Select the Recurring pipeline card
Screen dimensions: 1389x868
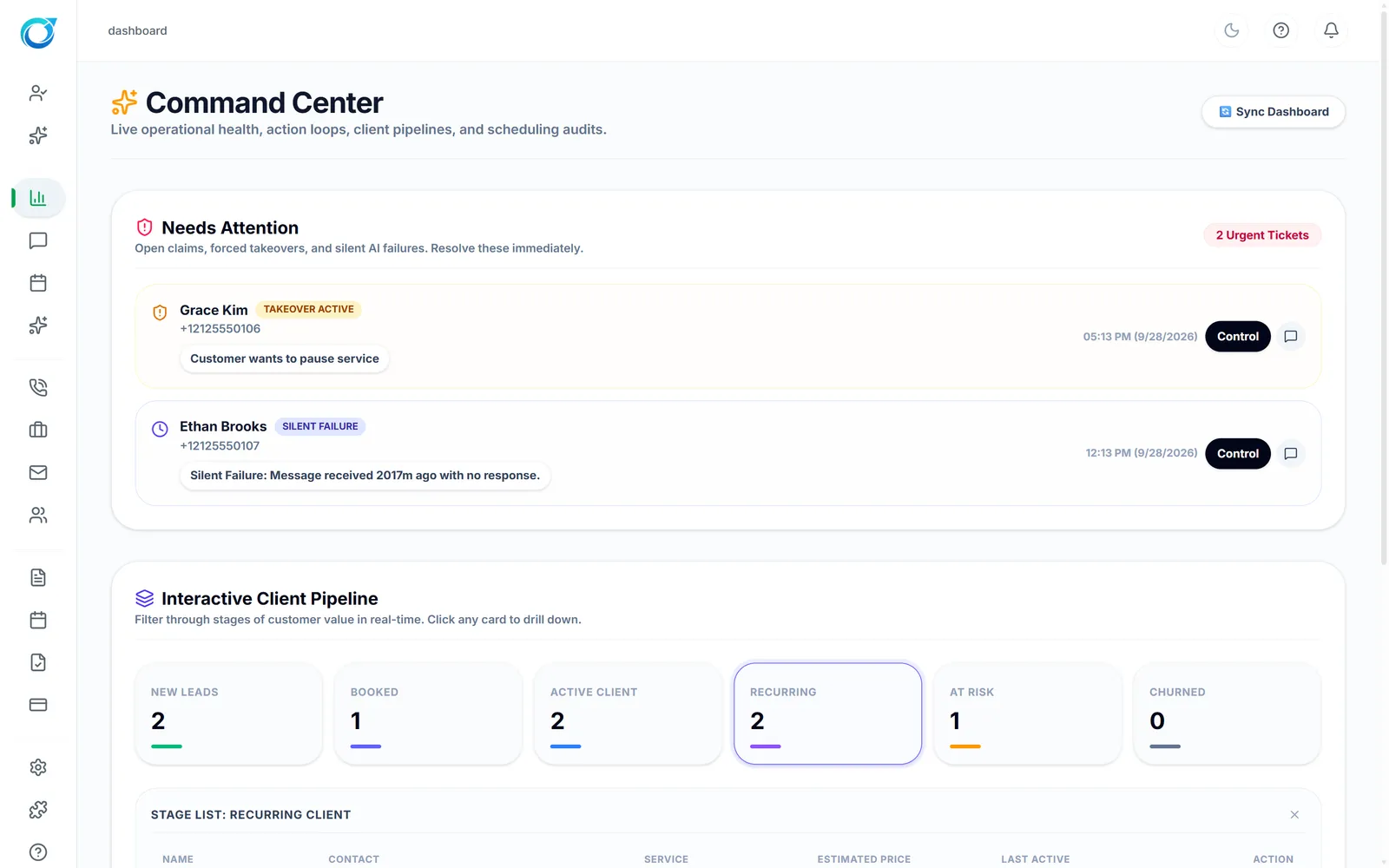coord(827,713)
